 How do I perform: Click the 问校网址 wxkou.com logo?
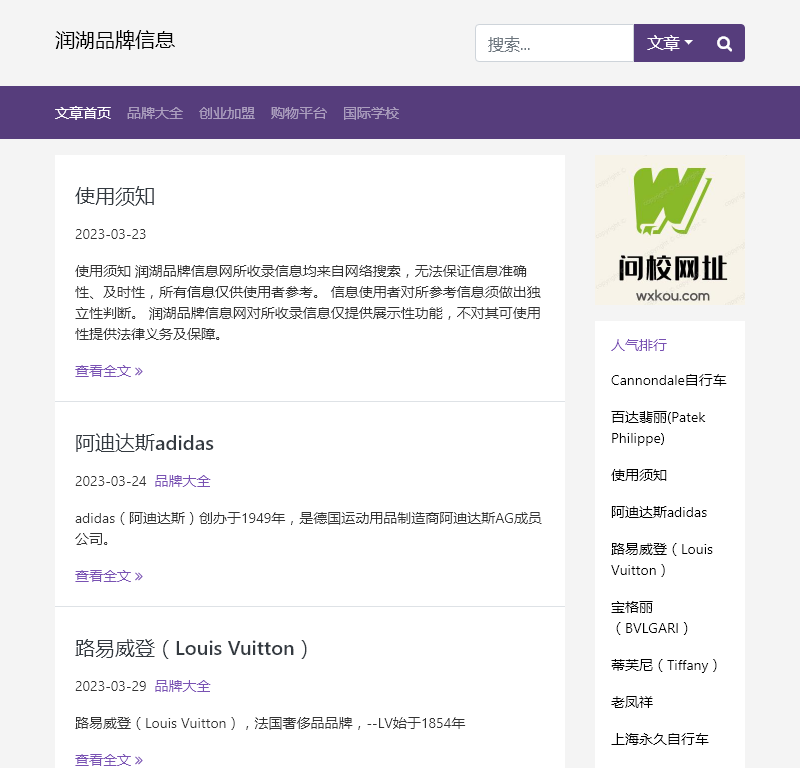click(669, 231)
